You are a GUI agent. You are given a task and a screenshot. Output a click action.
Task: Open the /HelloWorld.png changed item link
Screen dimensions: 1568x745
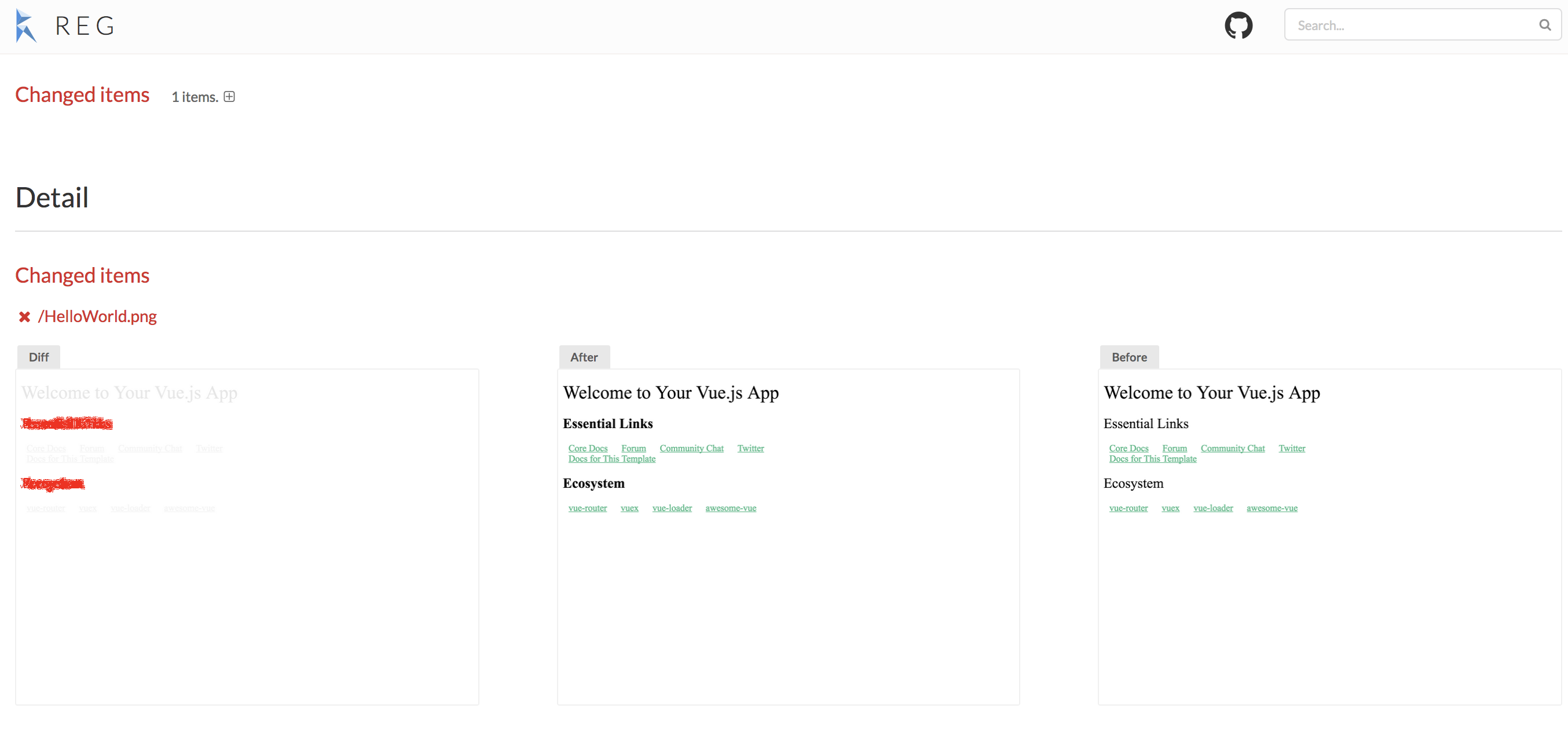(97, 317)
